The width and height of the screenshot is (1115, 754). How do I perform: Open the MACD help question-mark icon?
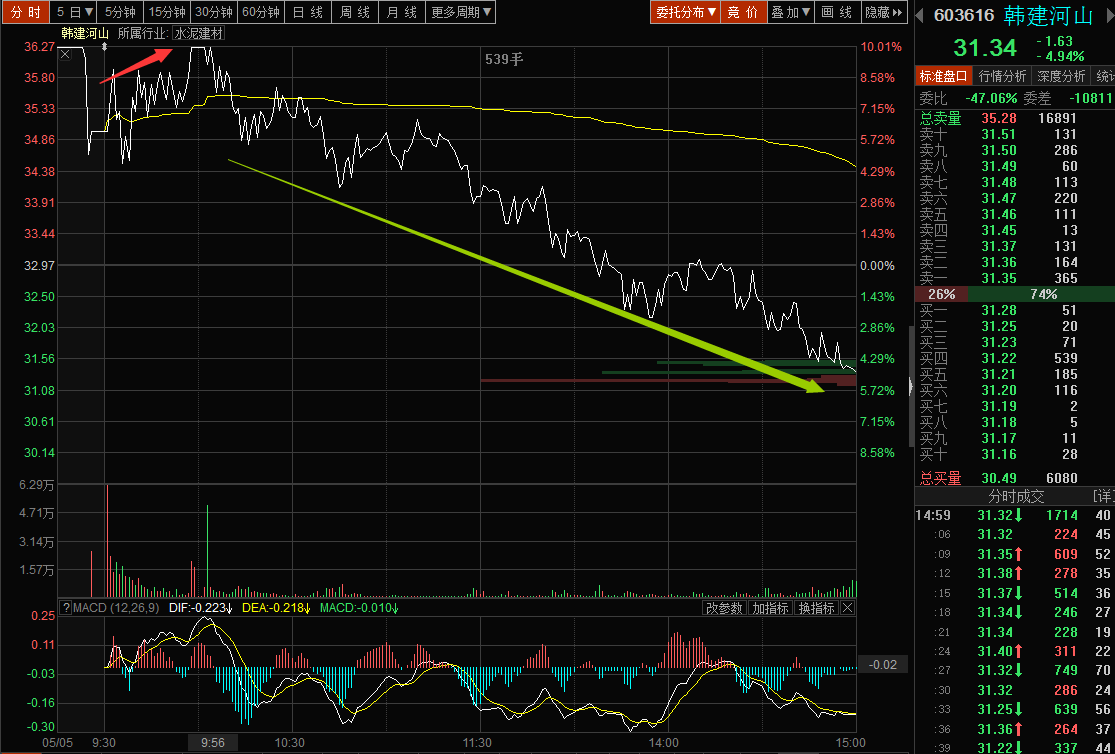tap(66, 608)
